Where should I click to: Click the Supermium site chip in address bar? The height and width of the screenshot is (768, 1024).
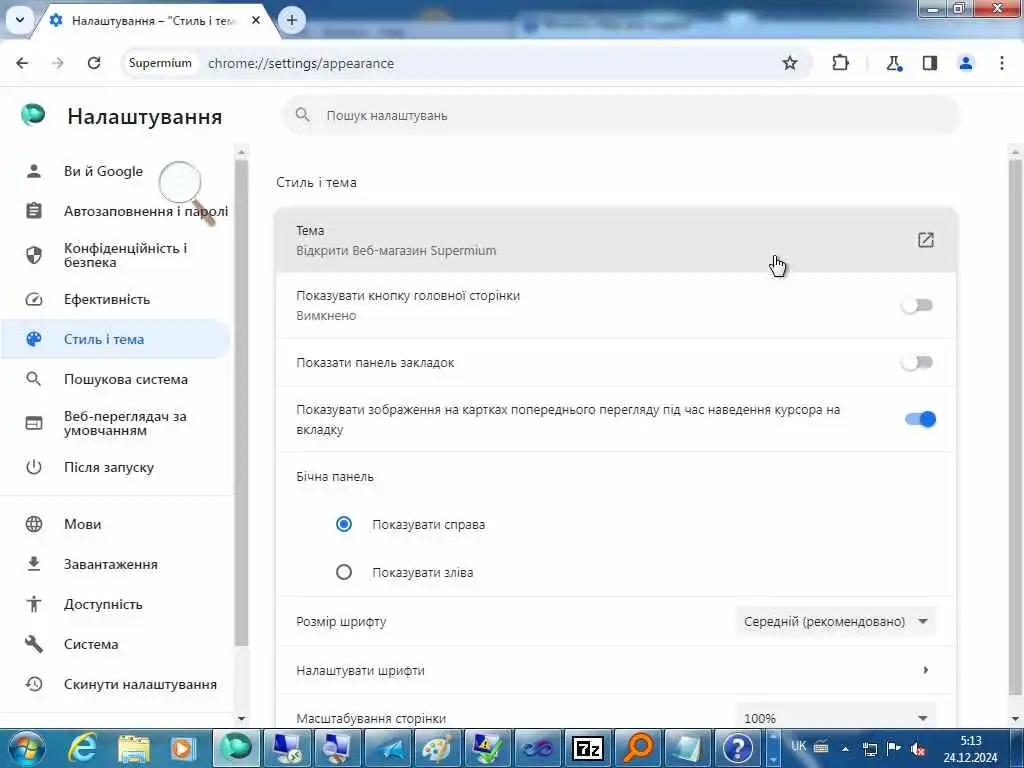click(160, 63)
